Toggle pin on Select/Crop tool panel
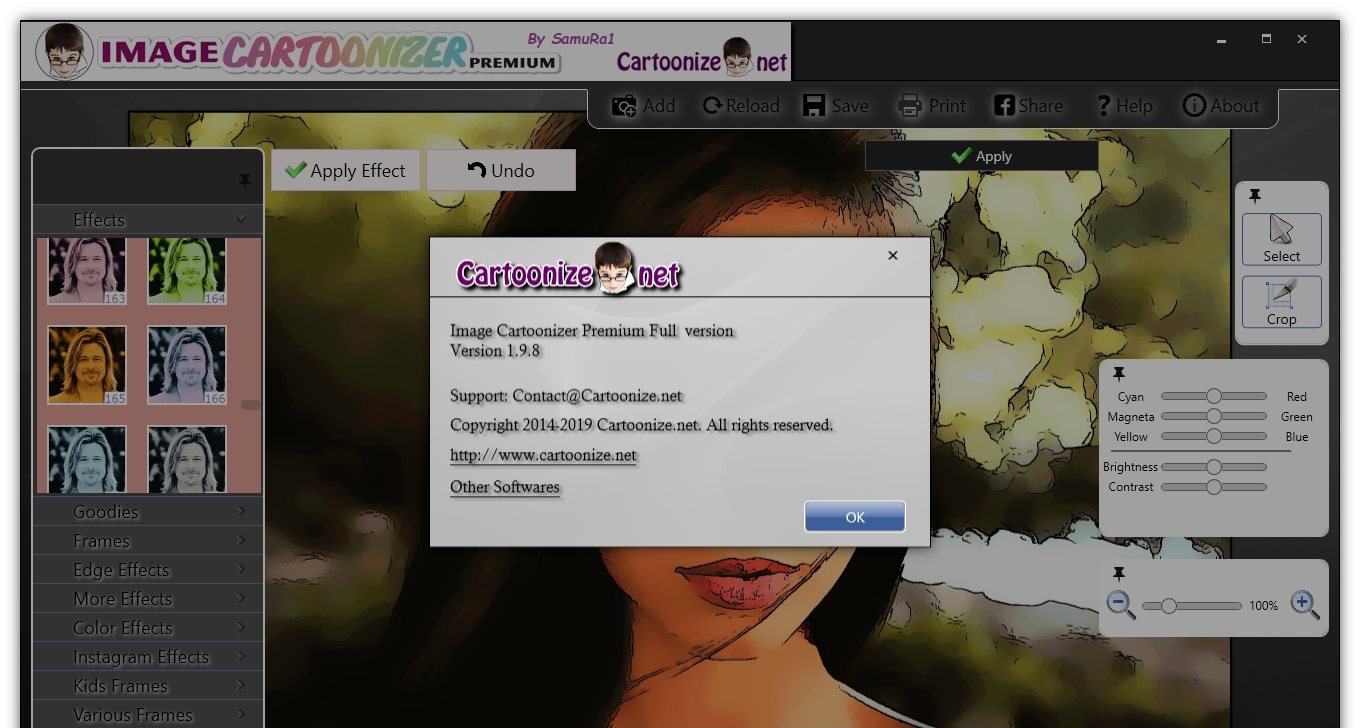 click(x=1255, y=197)
